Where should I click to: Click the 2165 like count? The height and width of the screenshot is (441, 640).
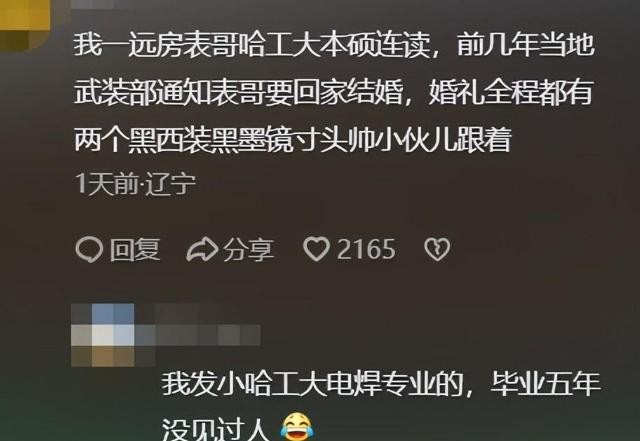click(366, 249)
